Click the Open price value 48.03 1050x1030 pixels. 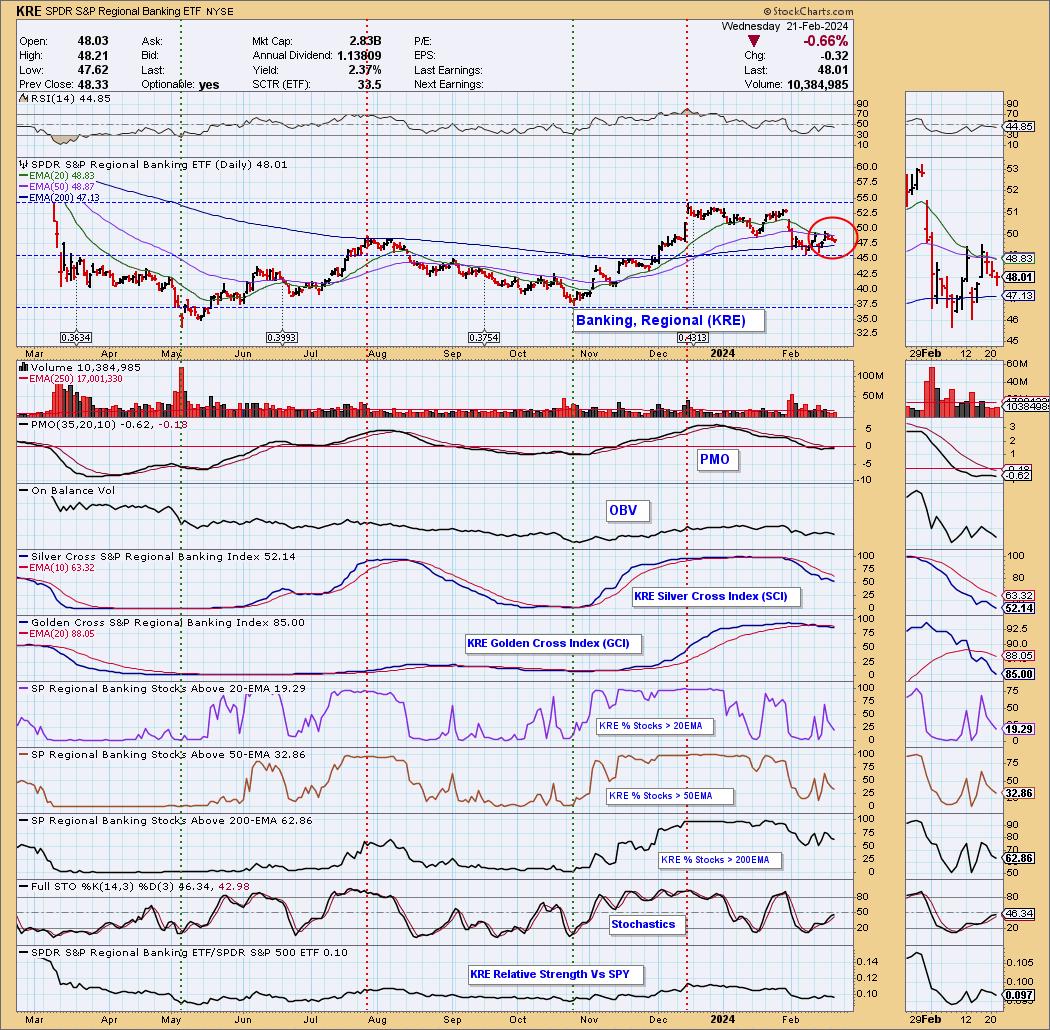(92, 41)
